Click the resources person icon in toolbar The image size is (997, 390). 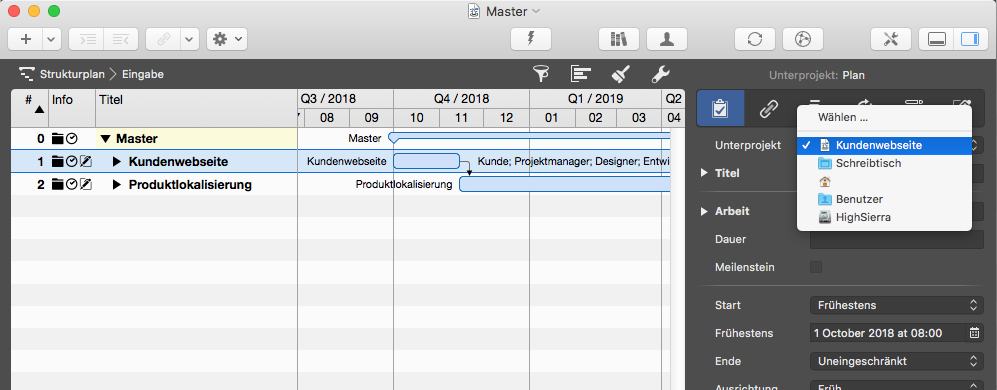coord(666,39)
